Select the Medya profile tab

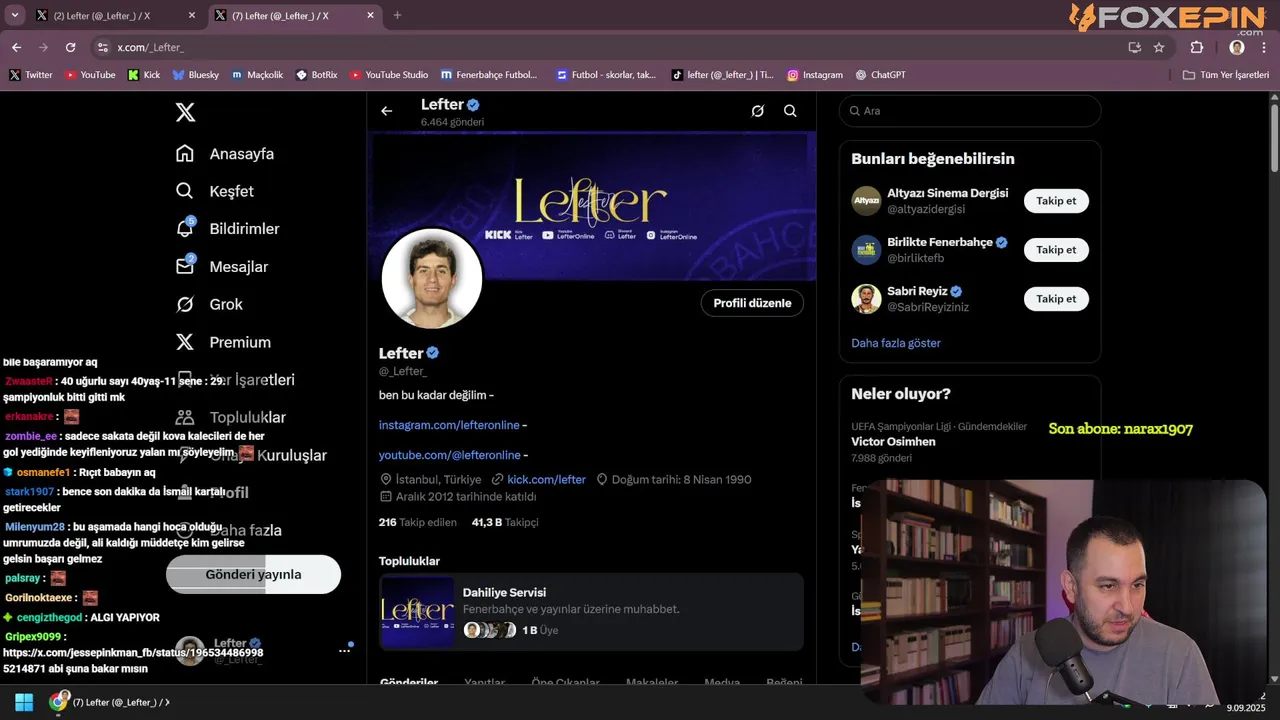pos(722,682)
